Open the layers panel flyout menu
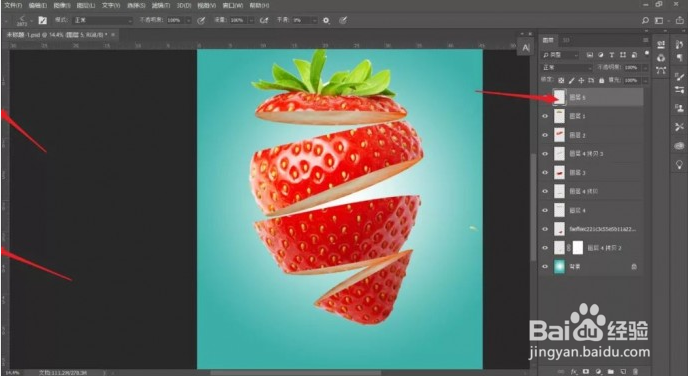689x376 pixels. (645, 40)
